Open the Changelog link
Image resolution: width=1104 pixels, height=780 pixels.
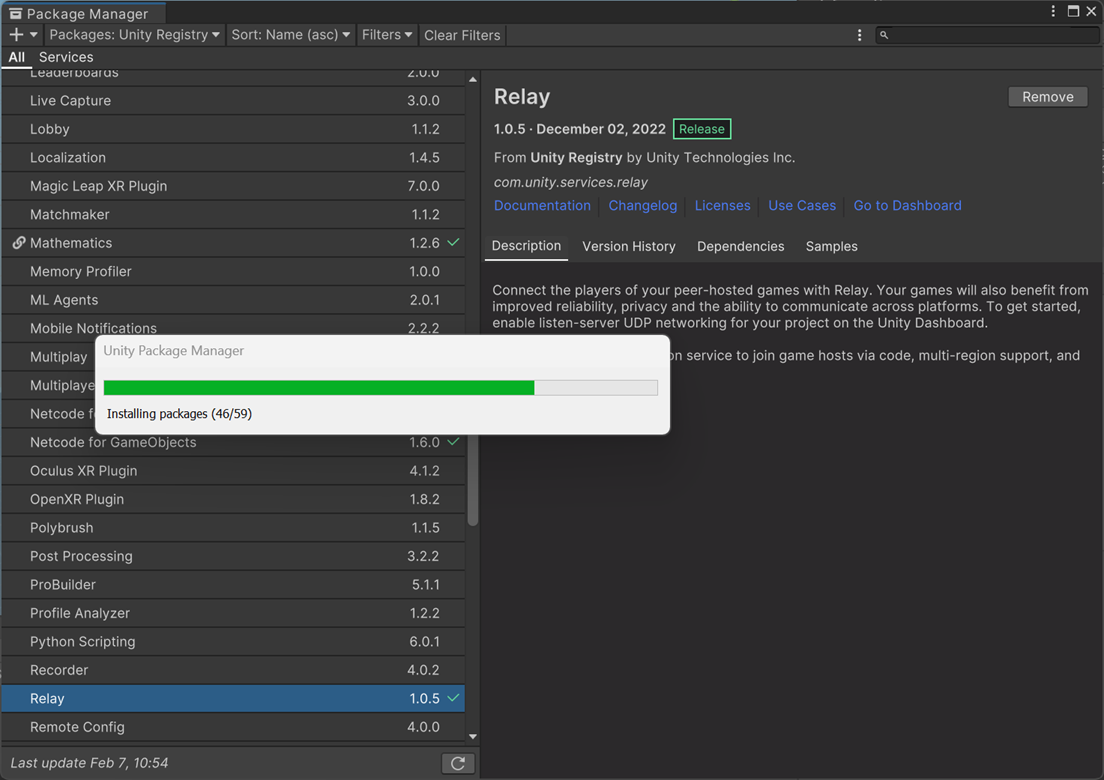642,205
